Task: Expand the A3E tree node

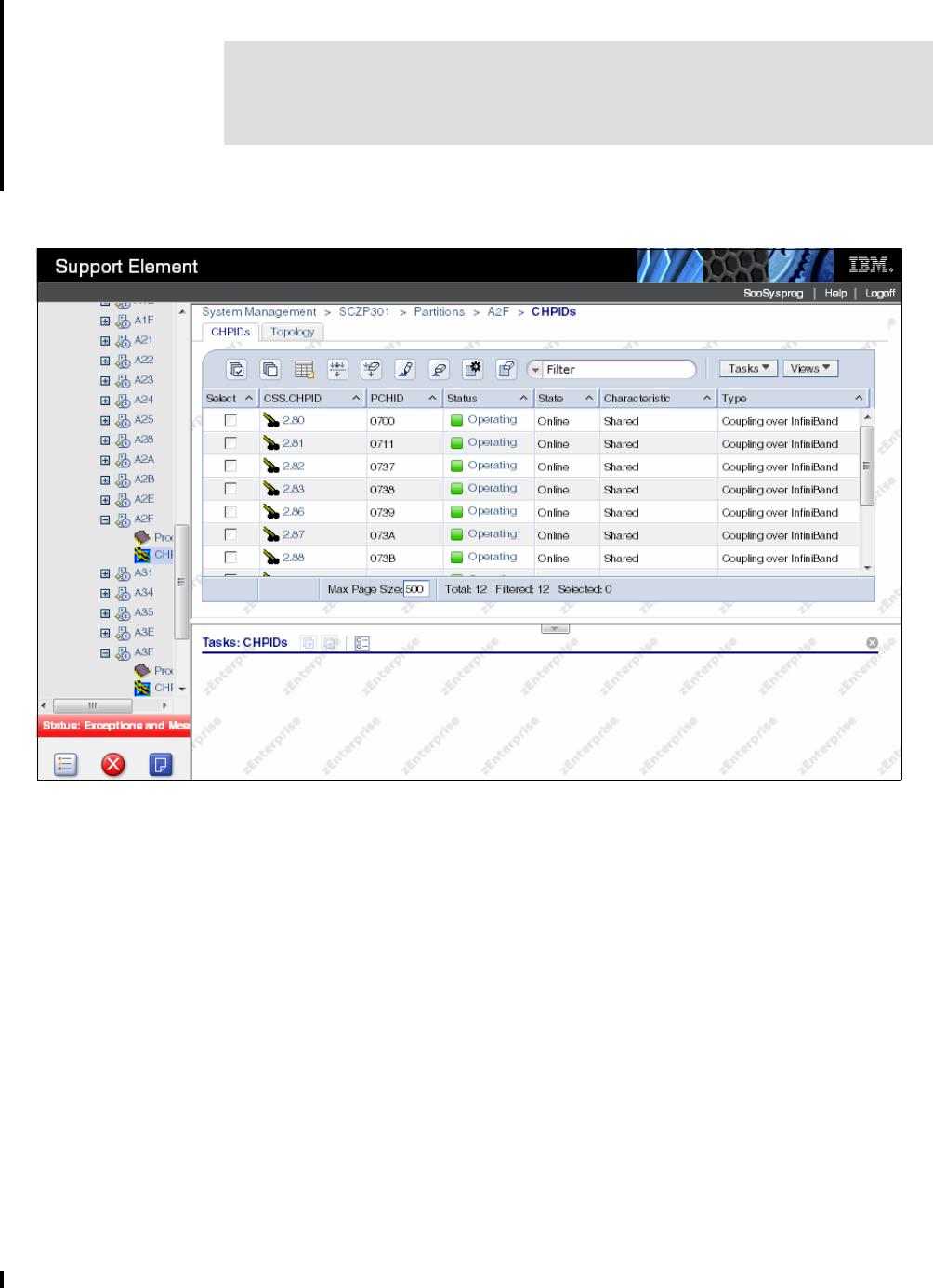Action: (x=105, y=634)
